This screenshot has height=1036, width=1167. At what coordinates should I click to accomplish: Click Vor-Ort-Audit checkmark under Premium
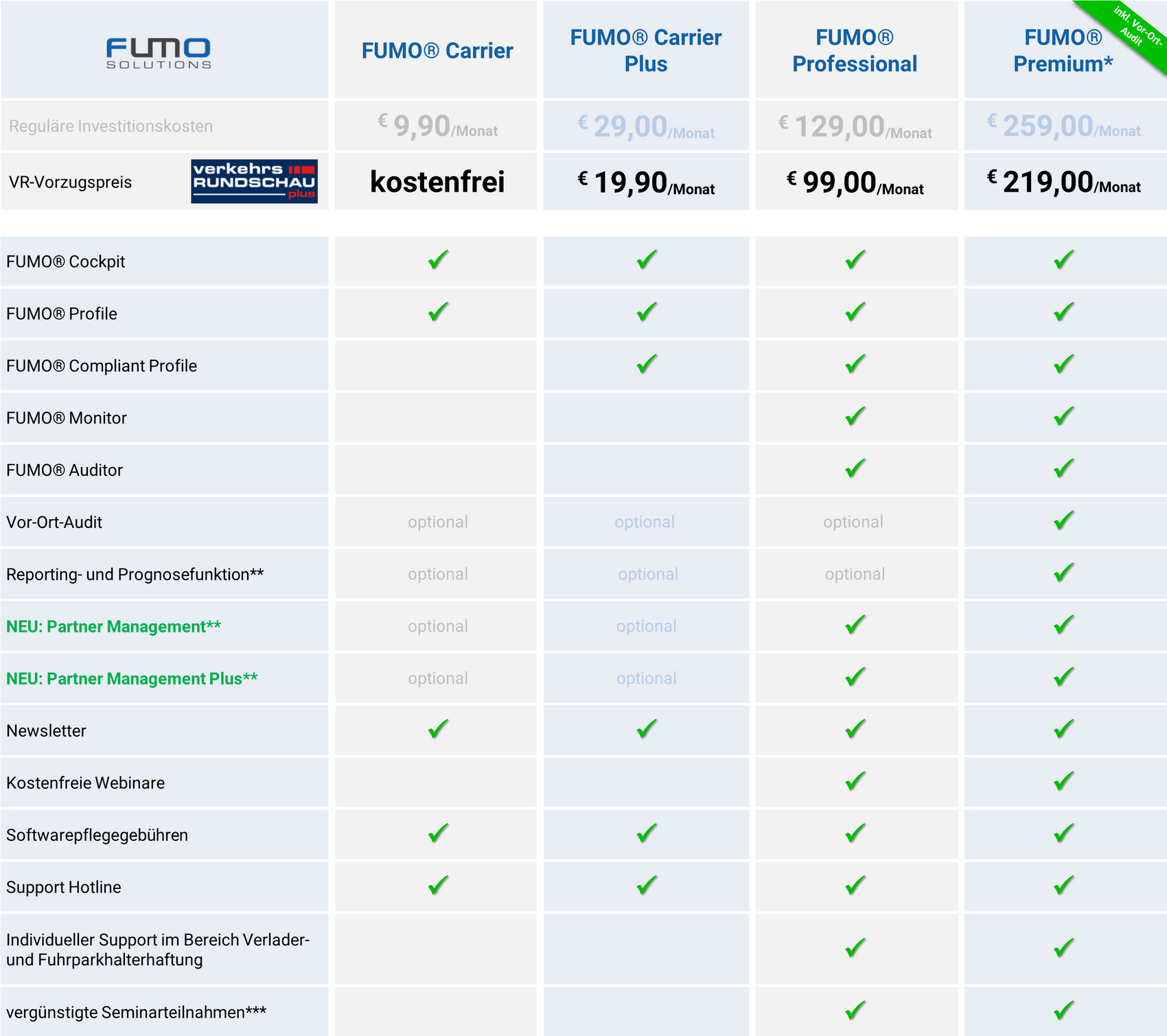pos(1063,520)
